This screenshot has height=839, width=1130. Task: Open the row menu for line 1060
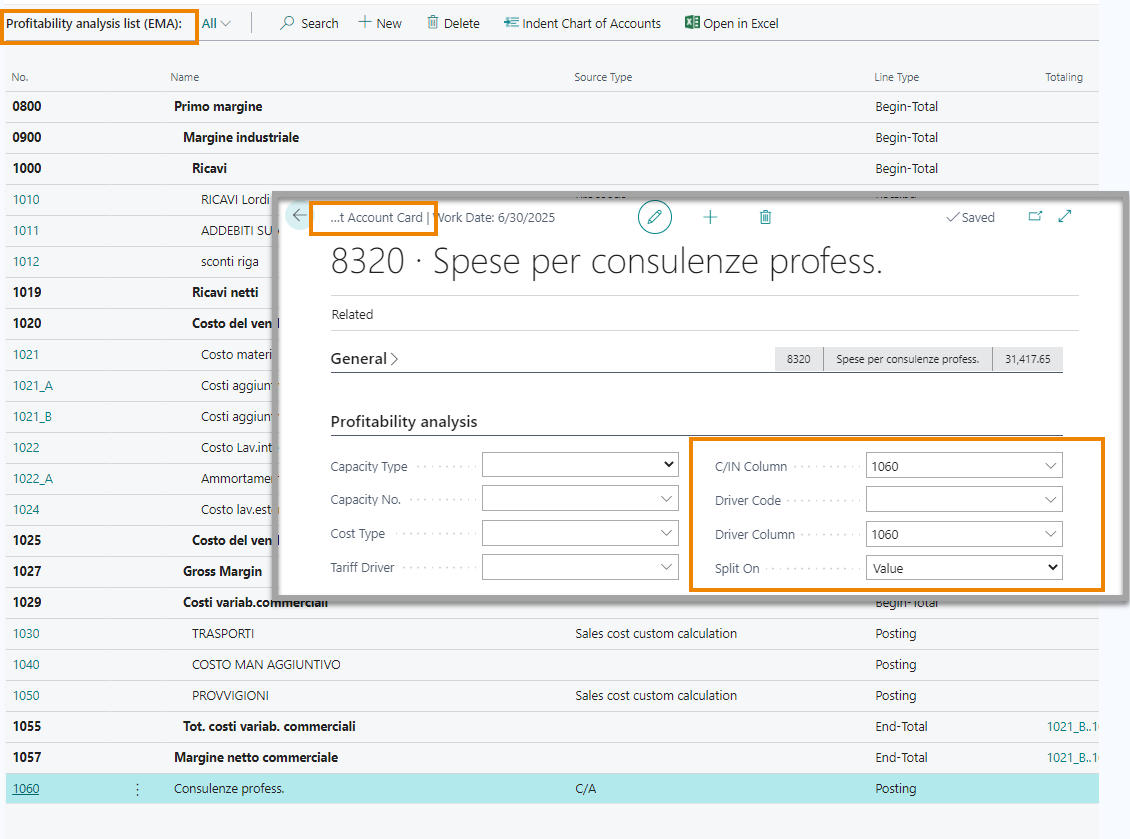[137, 789]
